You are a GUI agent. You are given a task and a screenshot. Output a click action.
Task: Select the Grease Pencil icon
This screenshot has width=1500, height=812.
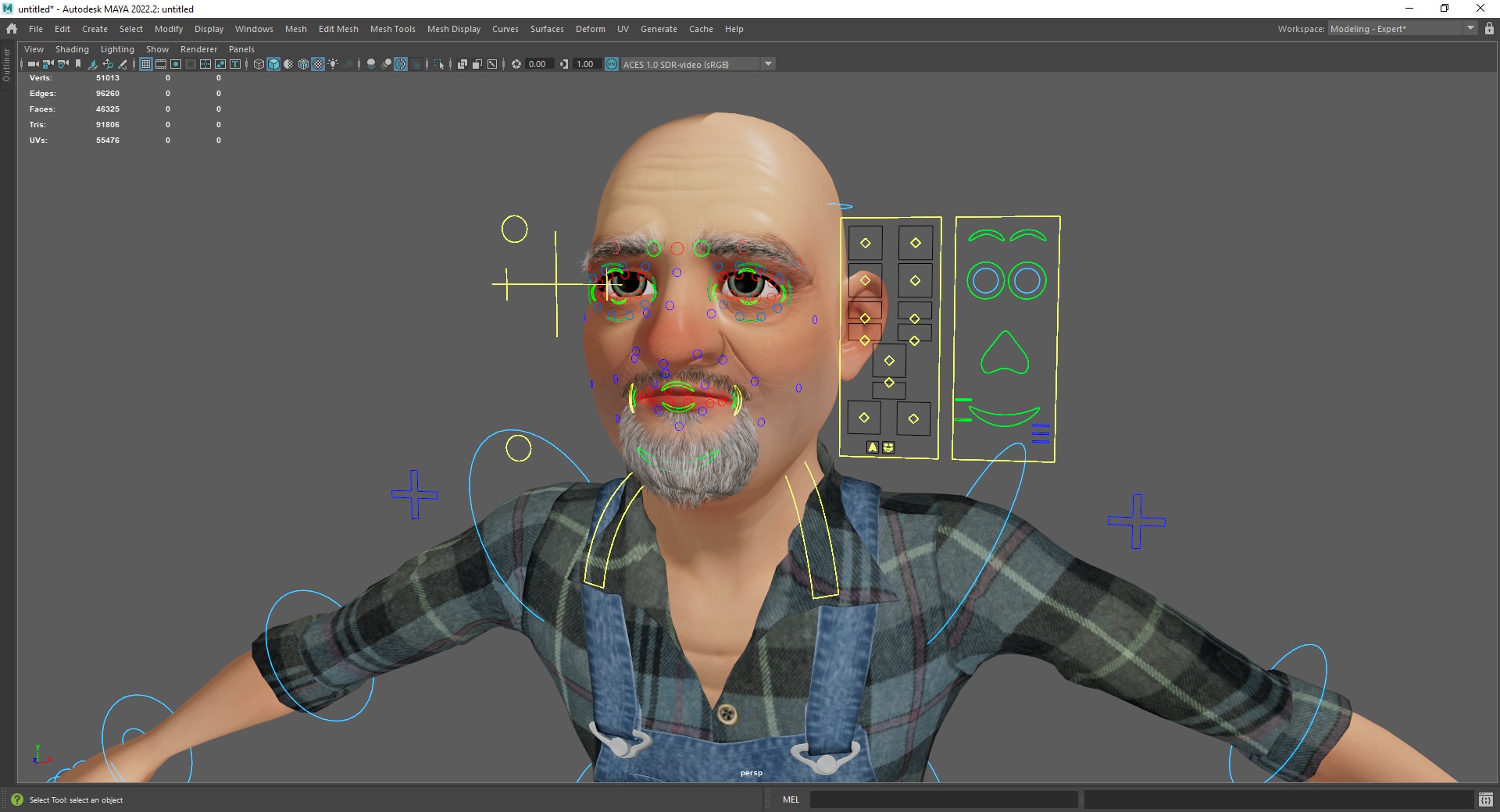(123, 64)
